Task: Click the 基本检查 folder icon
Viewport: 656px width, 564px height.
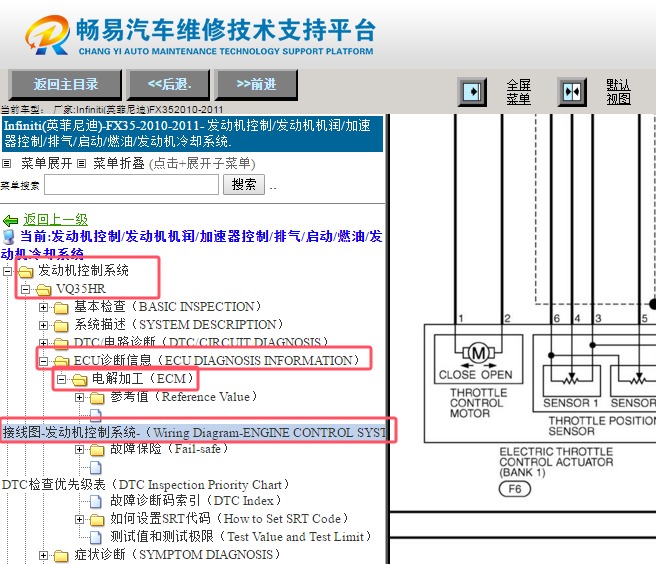Action: click(61, 308)
